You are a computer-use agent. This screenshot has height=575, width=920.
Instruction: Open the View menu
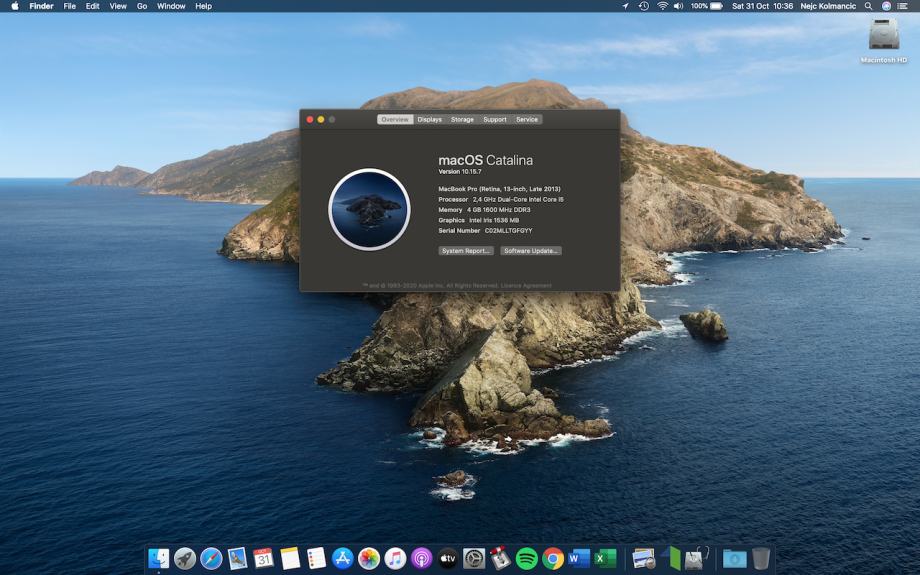click(118, 6)
